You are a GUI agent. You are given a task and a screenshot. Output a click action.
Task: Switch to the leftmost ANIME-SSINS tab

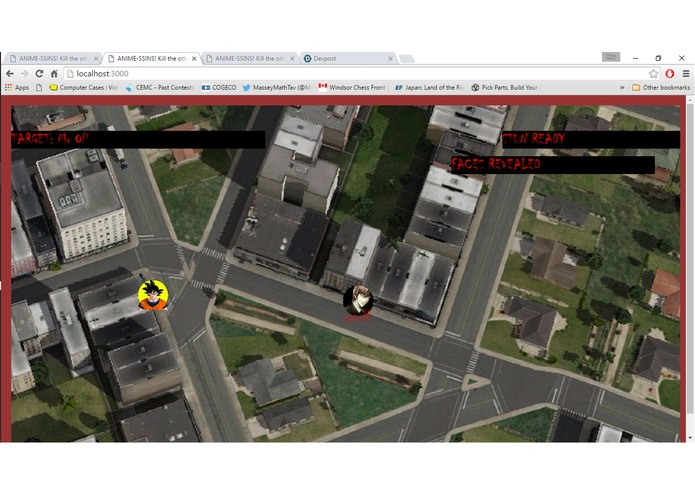pos(52,58)
